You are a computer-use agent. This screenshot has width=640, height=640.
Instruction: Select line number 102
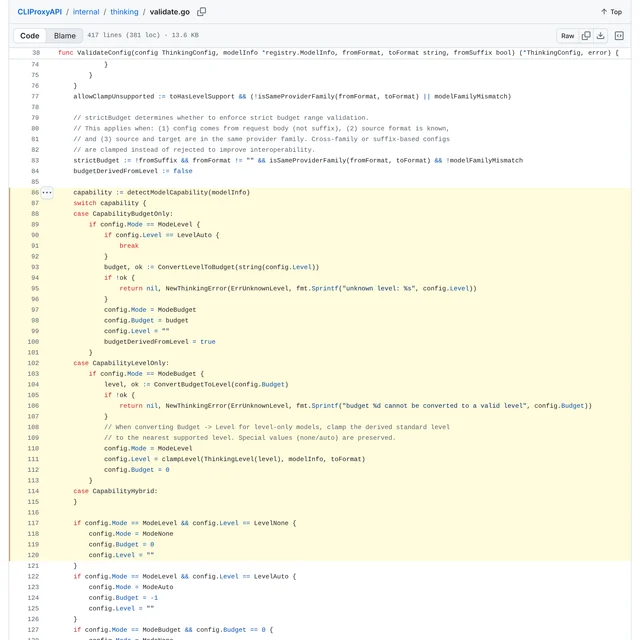(33, 363)
